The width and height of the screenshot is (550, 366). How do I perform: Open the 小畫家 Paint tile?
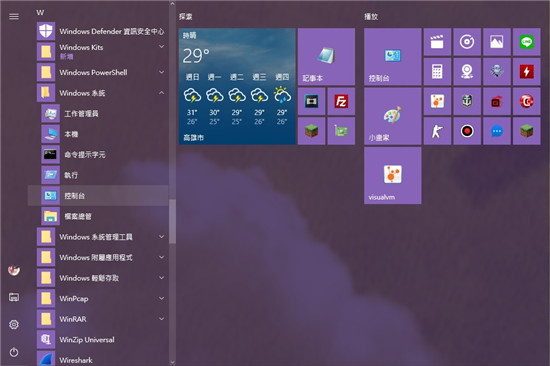[393, 116]
